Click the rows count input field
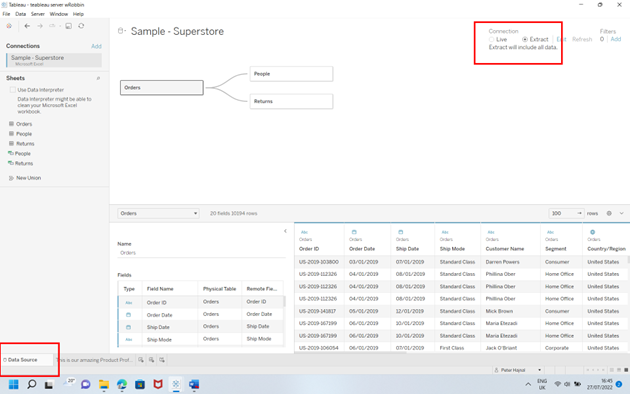This screenshot has height=394, width=630. pyautogui.click(x=562, y=213)
